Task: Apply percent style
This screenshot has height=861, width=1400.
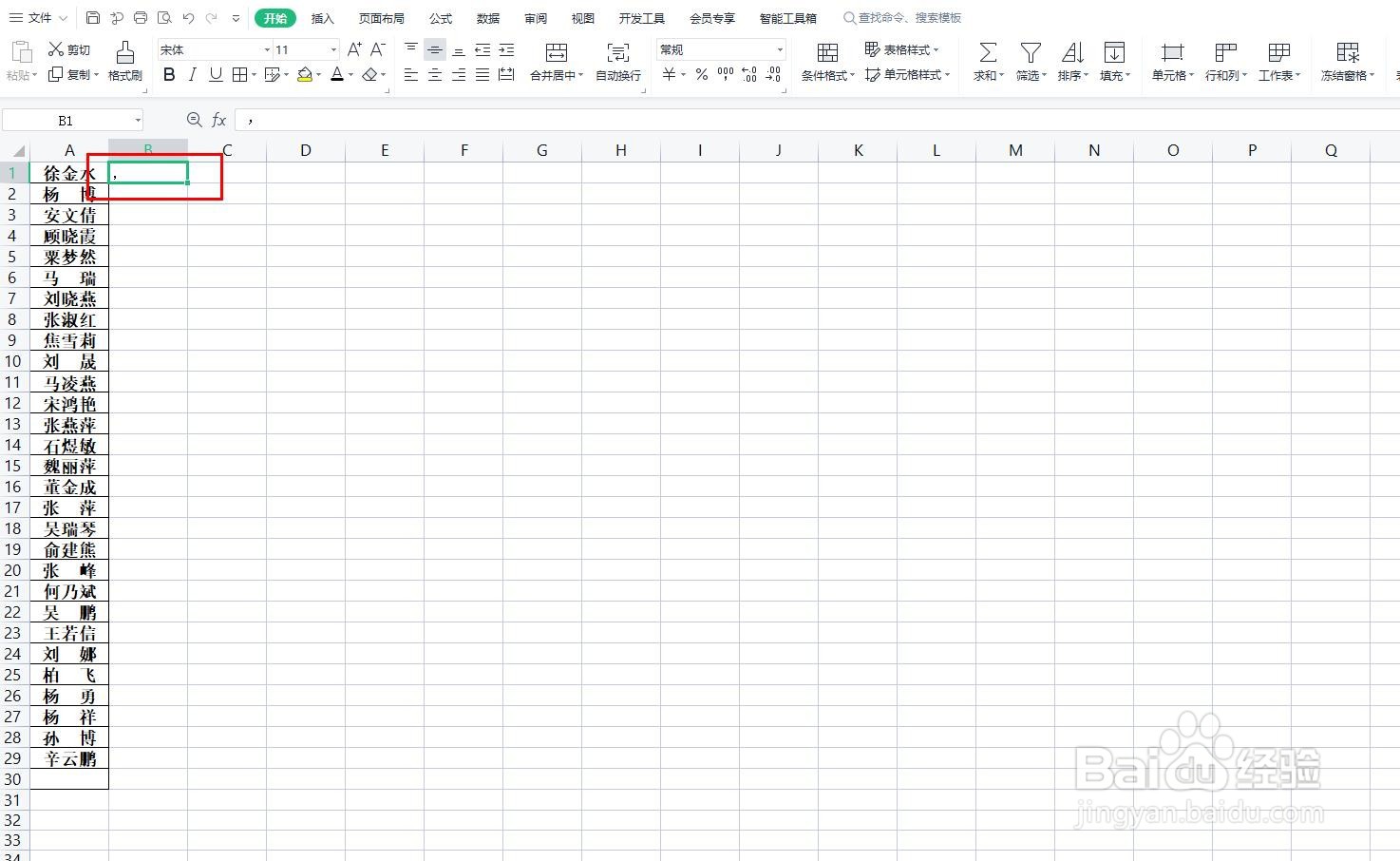Action: click(701, 74)
